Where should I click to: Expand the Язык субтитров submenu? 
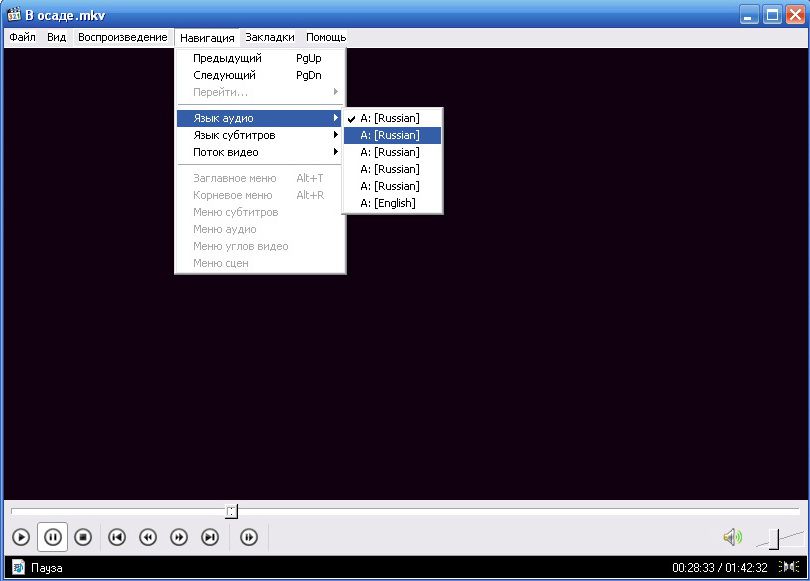pos(260,135)
